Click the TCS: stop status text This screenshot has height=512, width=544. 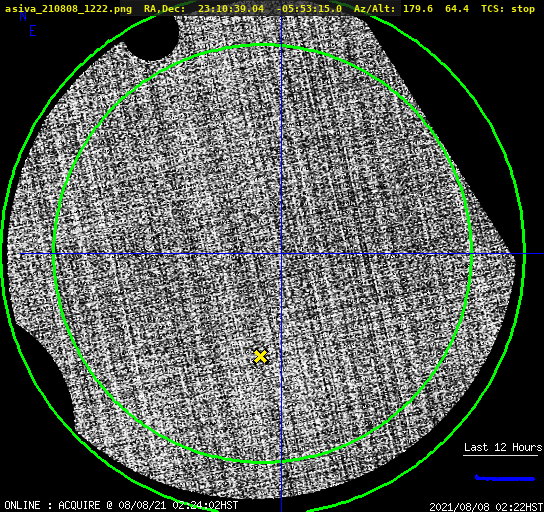pos(508,8)
